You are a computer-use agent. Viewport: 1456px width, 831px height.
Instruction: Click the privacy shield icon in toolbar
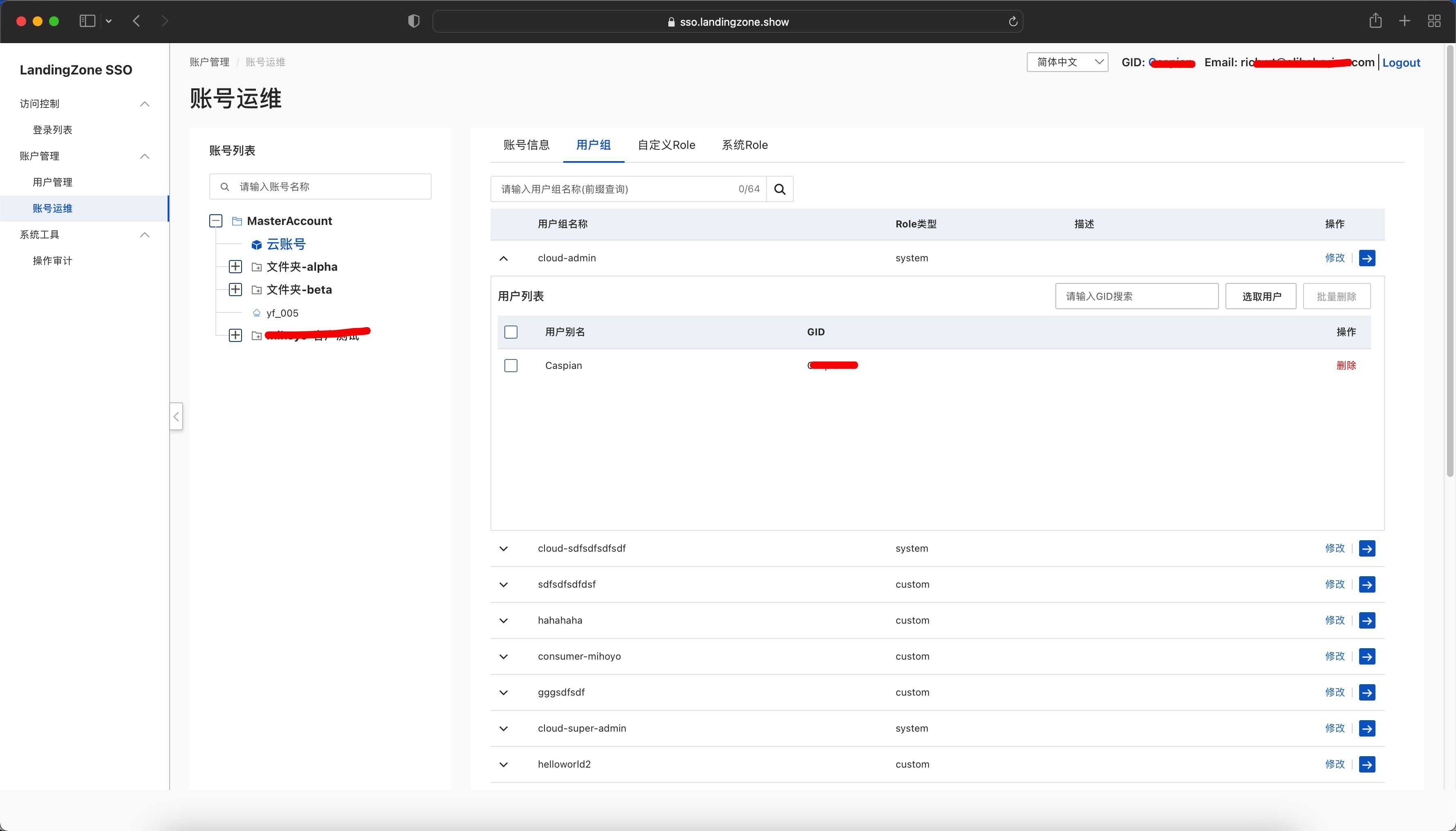point(414,21)
